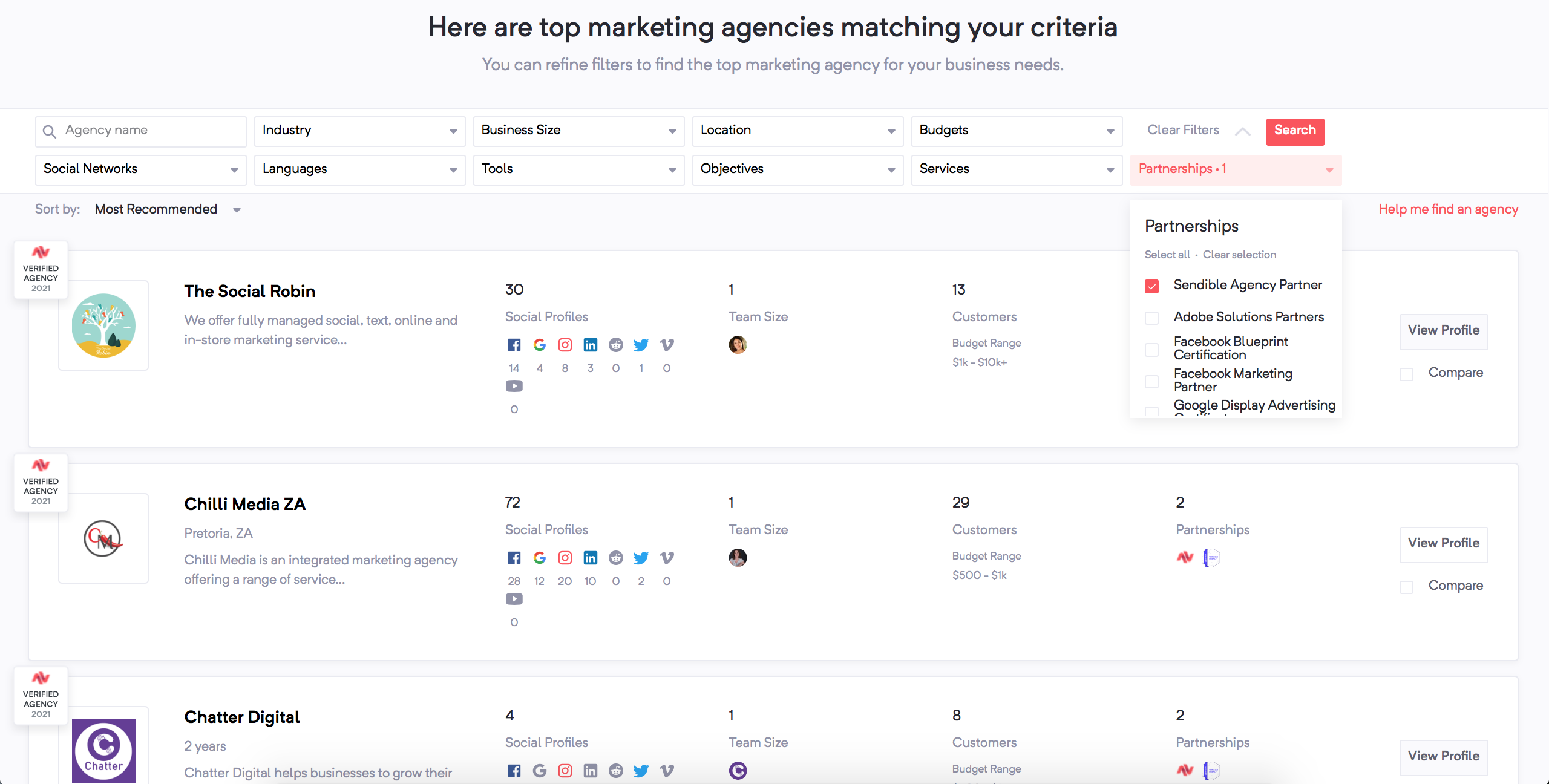
Task: Click the search magnifier icon in Agency name field
Action: click(x=50, y=131)
